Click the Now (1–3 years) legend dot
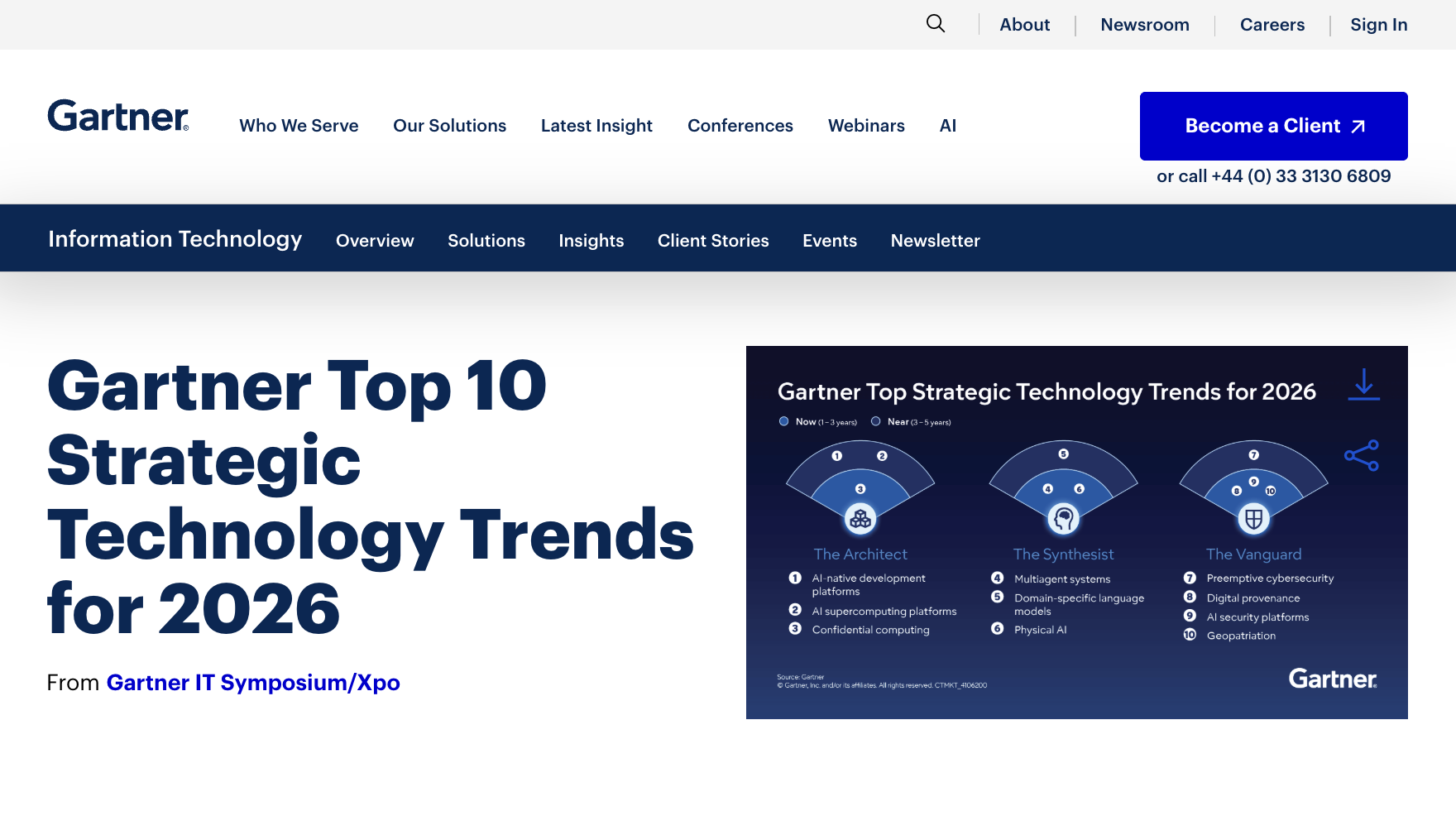 pyautogui.click(x=784, y=421)
